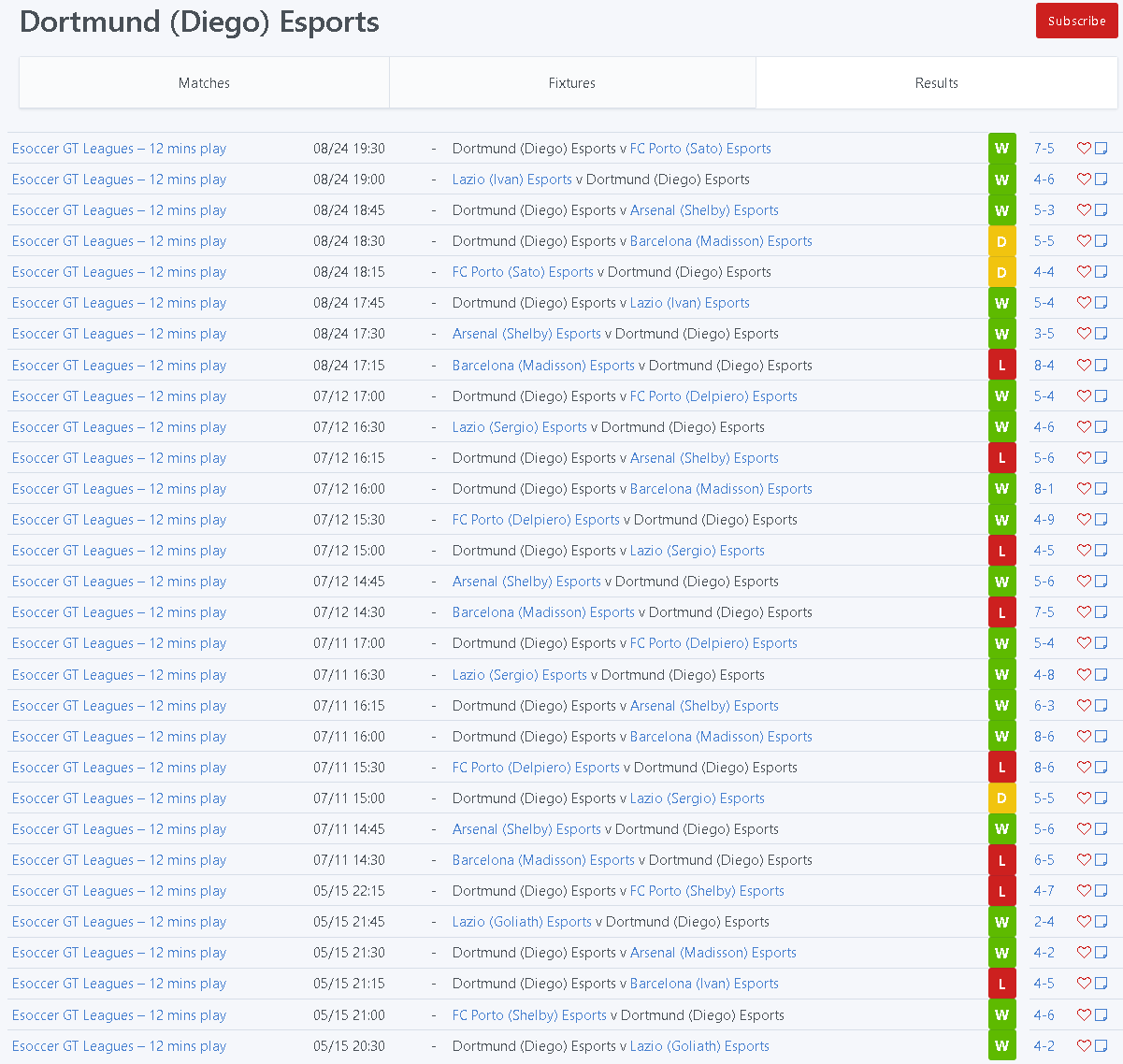Add note to 07/12 16:15 match

point(1101,457)
